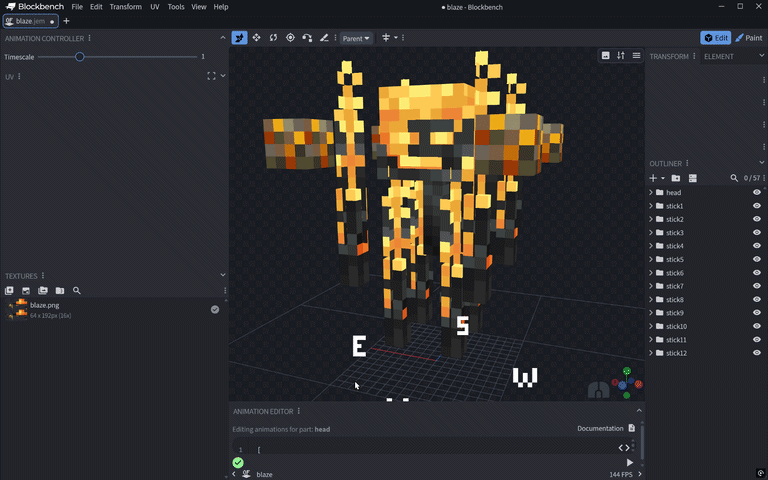This screenshot has height=480, width=768.
Task: Select the Move tool in toolbar
Action: click(x=240, y=38)
